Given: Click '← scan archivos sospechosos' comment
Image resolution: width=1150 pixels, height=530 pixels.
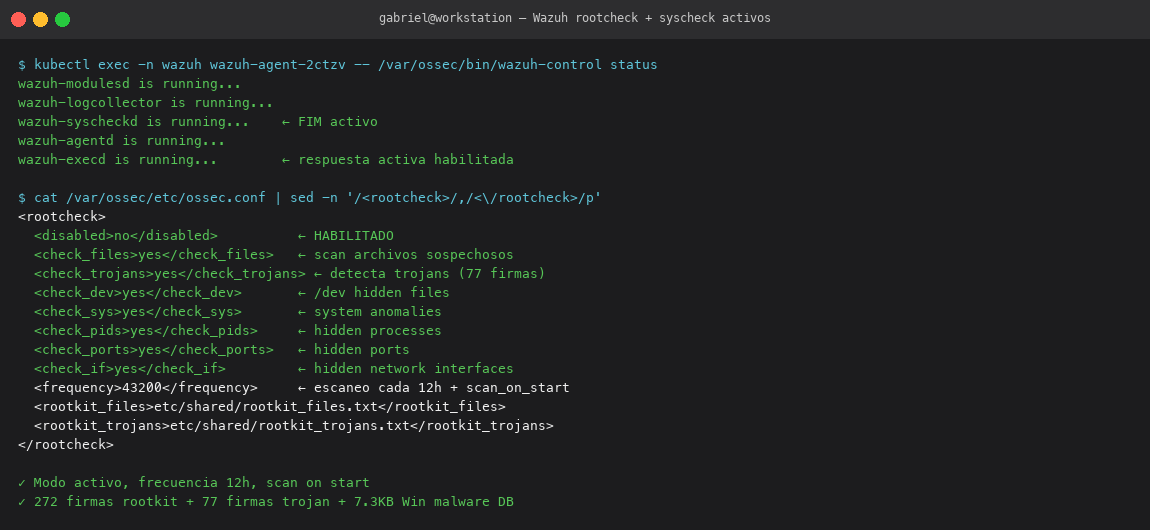Looking at the screenshot, I should click(x=406, y=255).
